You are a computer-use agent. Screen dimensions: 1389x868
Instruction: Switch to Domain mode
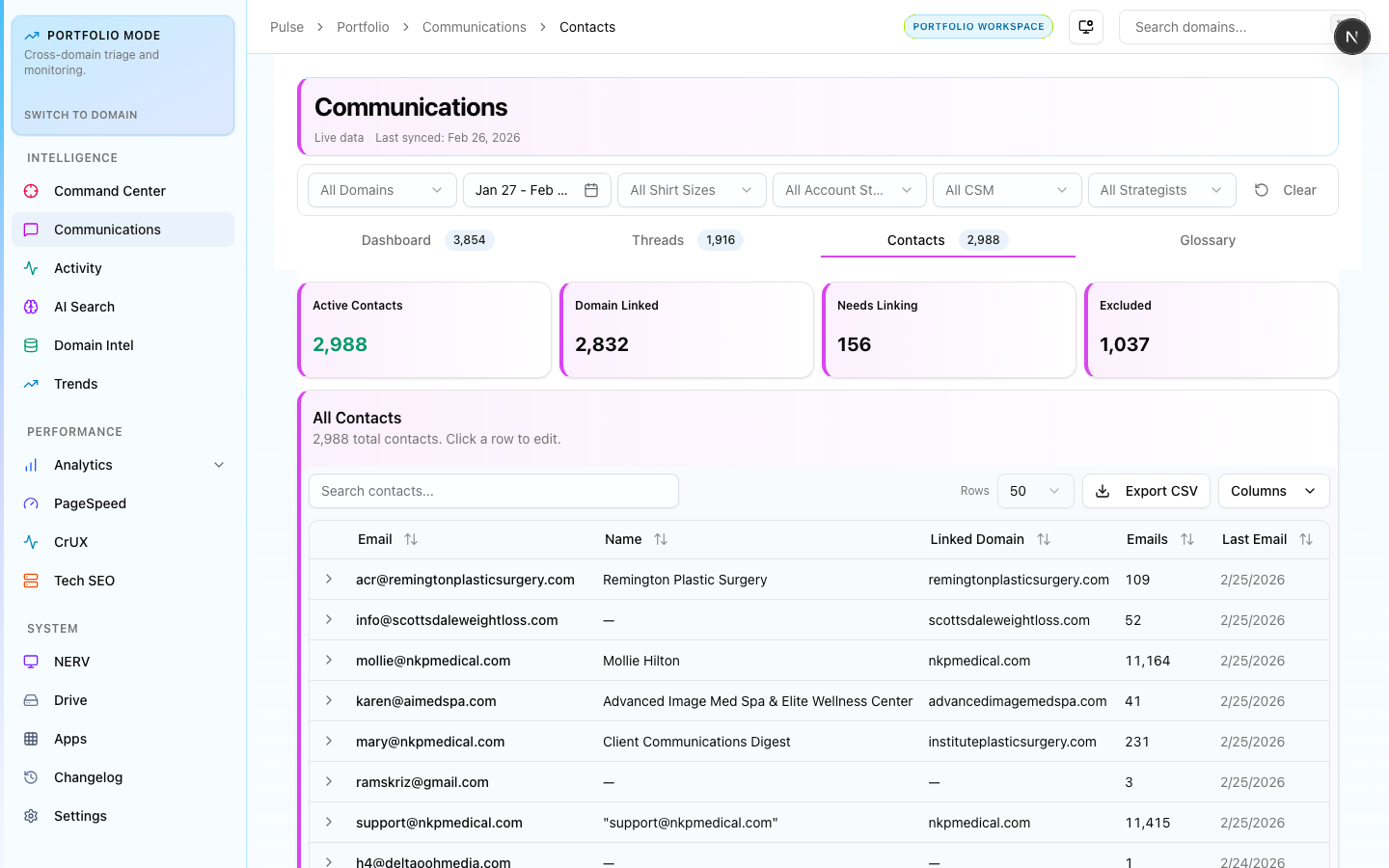pos(81,115)
